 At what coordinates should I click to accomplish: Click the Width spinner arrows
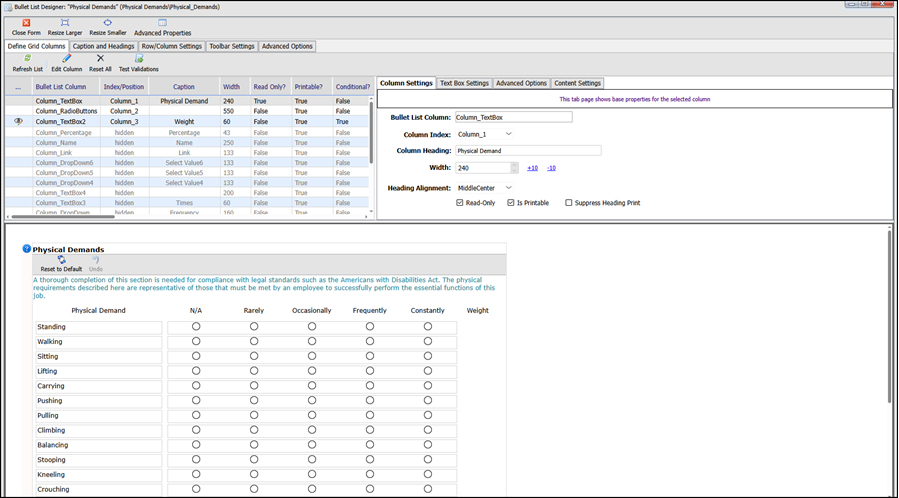(x=514, y=168)
